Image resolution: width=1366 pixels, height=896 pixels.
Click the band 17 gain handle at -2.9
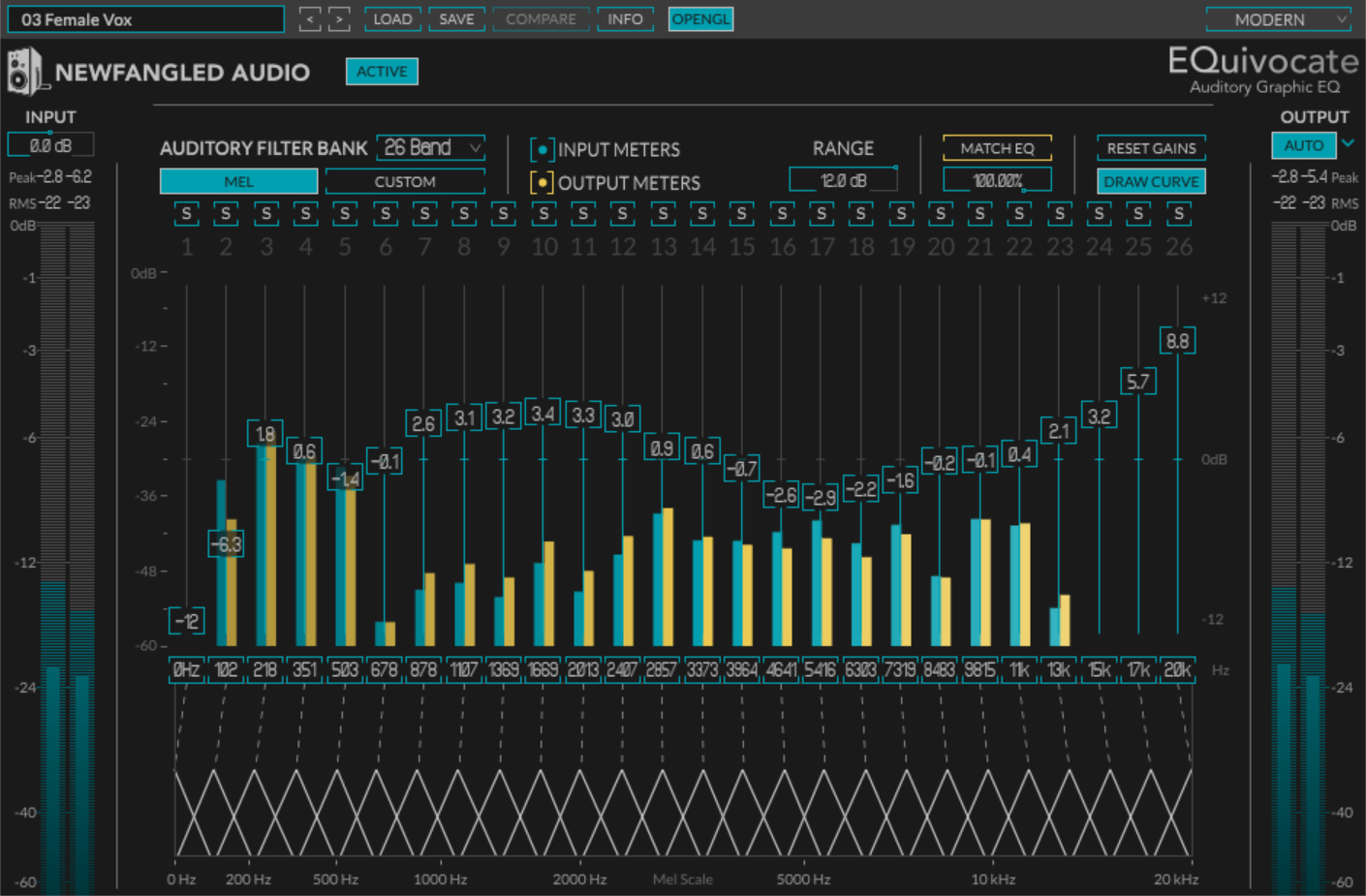[x=821, y=498]
